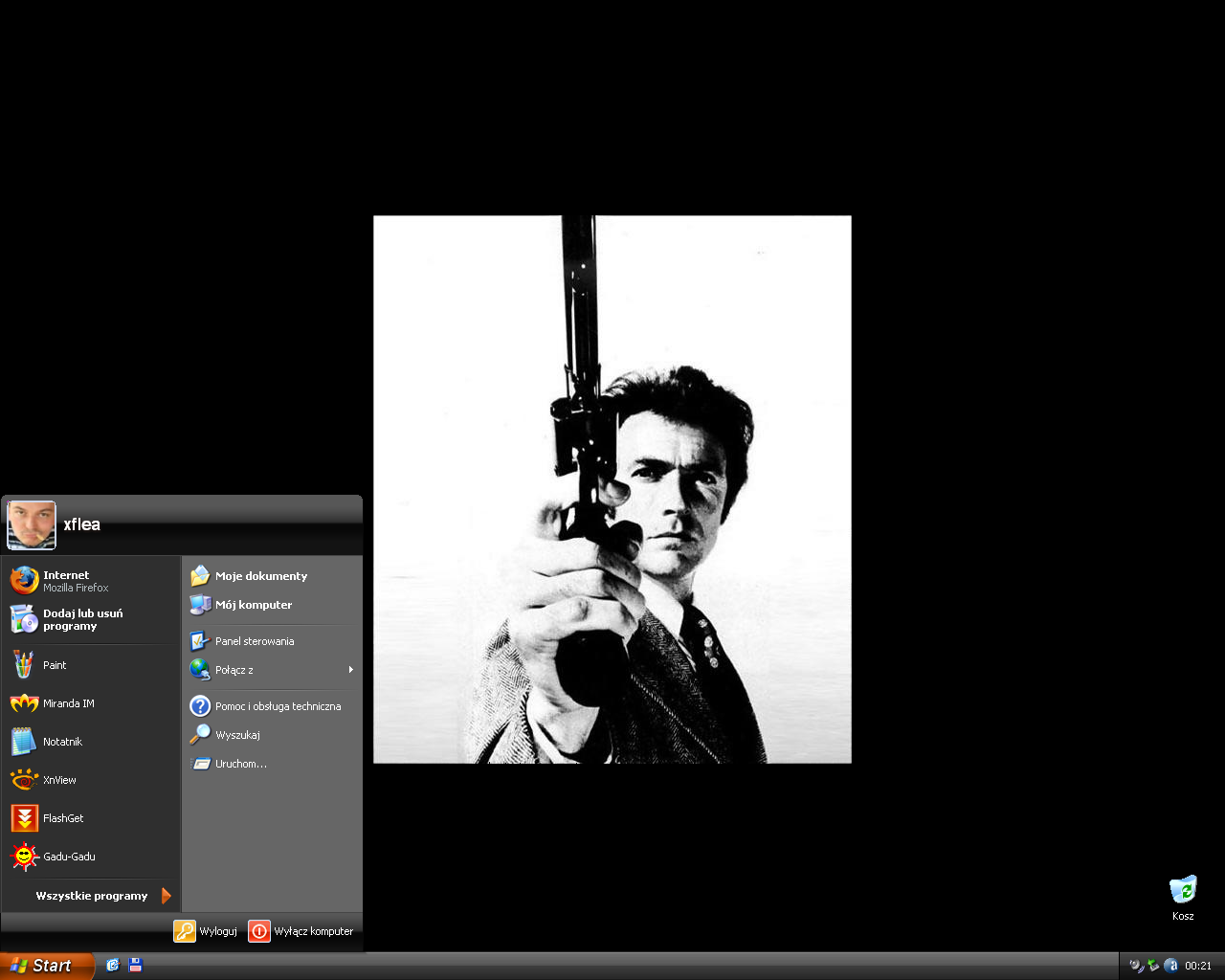The image size is (1225, 980).
Task: Launch the XnView image viewer
Action: pos(58,780)
